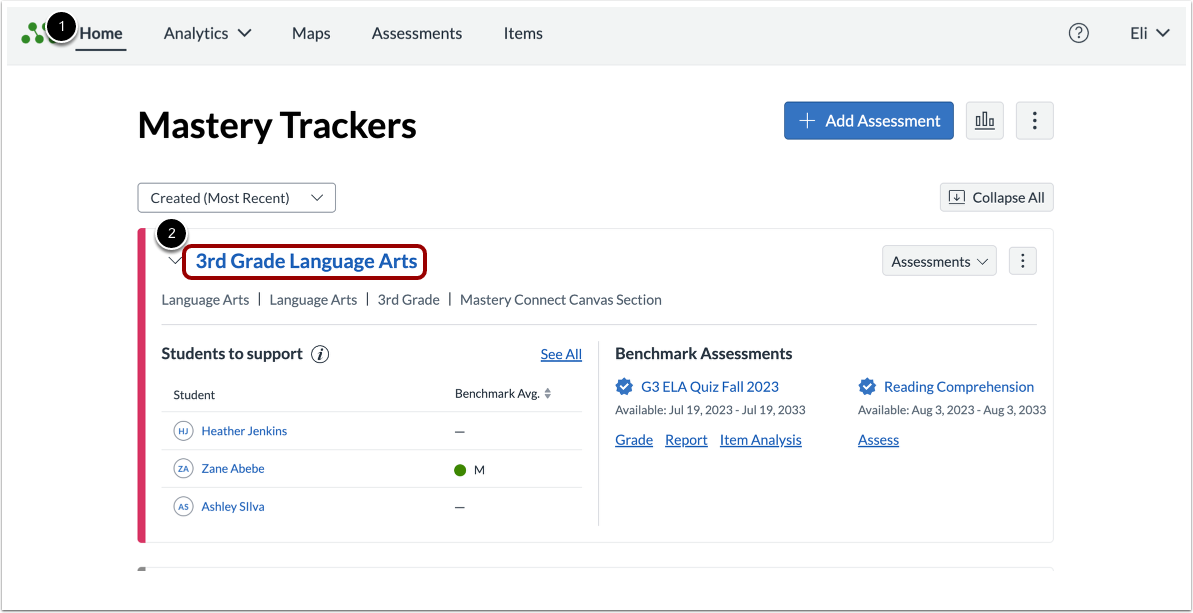This screenshot has width=1193, height=613.
Task: Open the Assessments dropdown on the tracker
Action: tap(938, 260)
